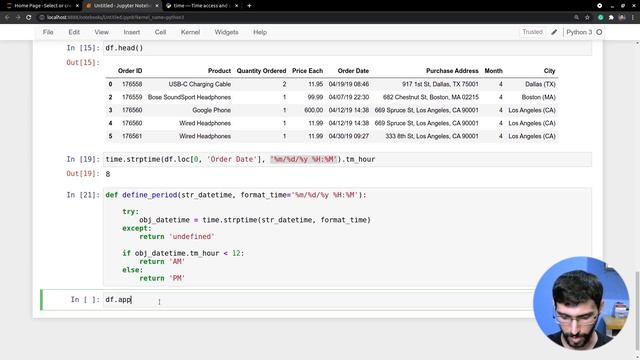Image resolution: width=640 pixels, height=360 pixels.
Task: Click the kernel status circle indicator
Action: click(x=599, y=32)
